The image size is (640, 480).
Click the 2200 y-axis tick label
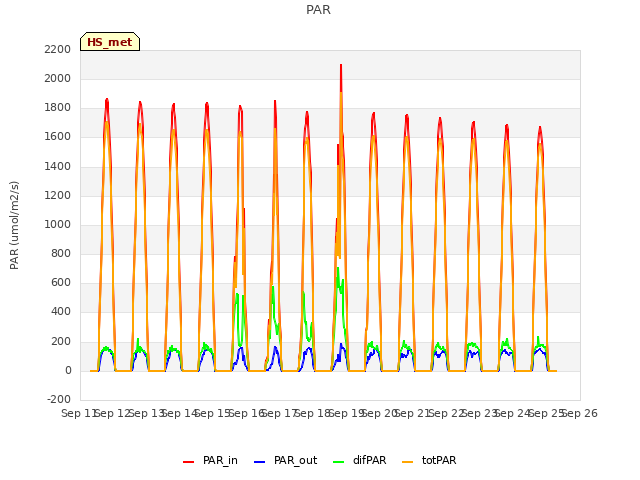pos(58,49)
